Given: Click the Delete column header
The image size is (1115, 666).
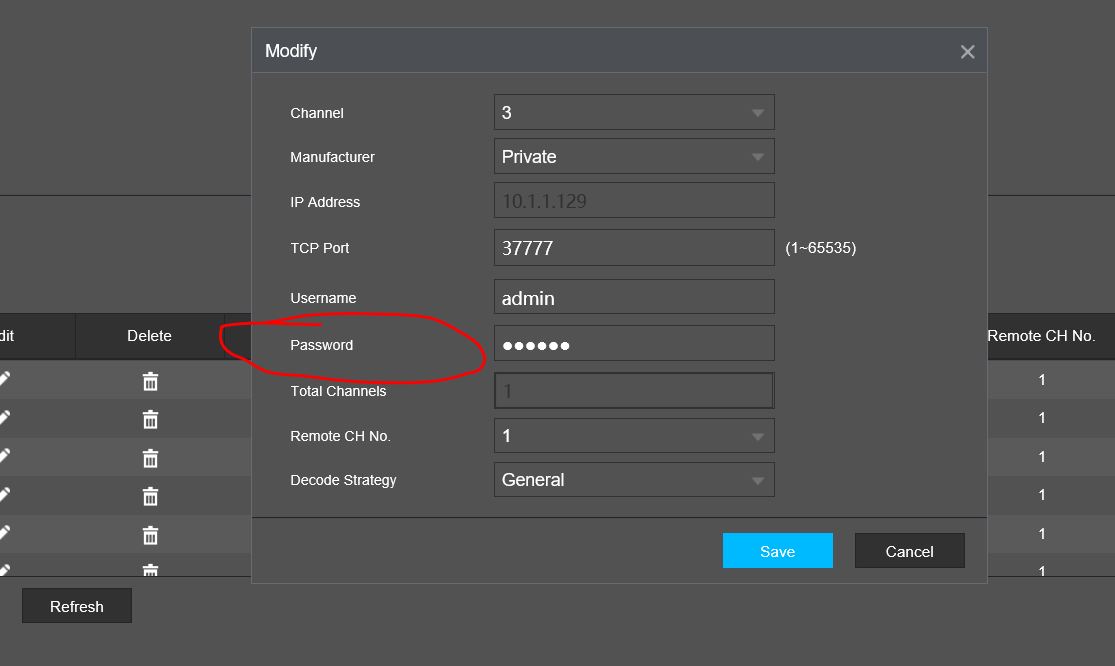Looking at the screenshot, I should coord(149,336).
